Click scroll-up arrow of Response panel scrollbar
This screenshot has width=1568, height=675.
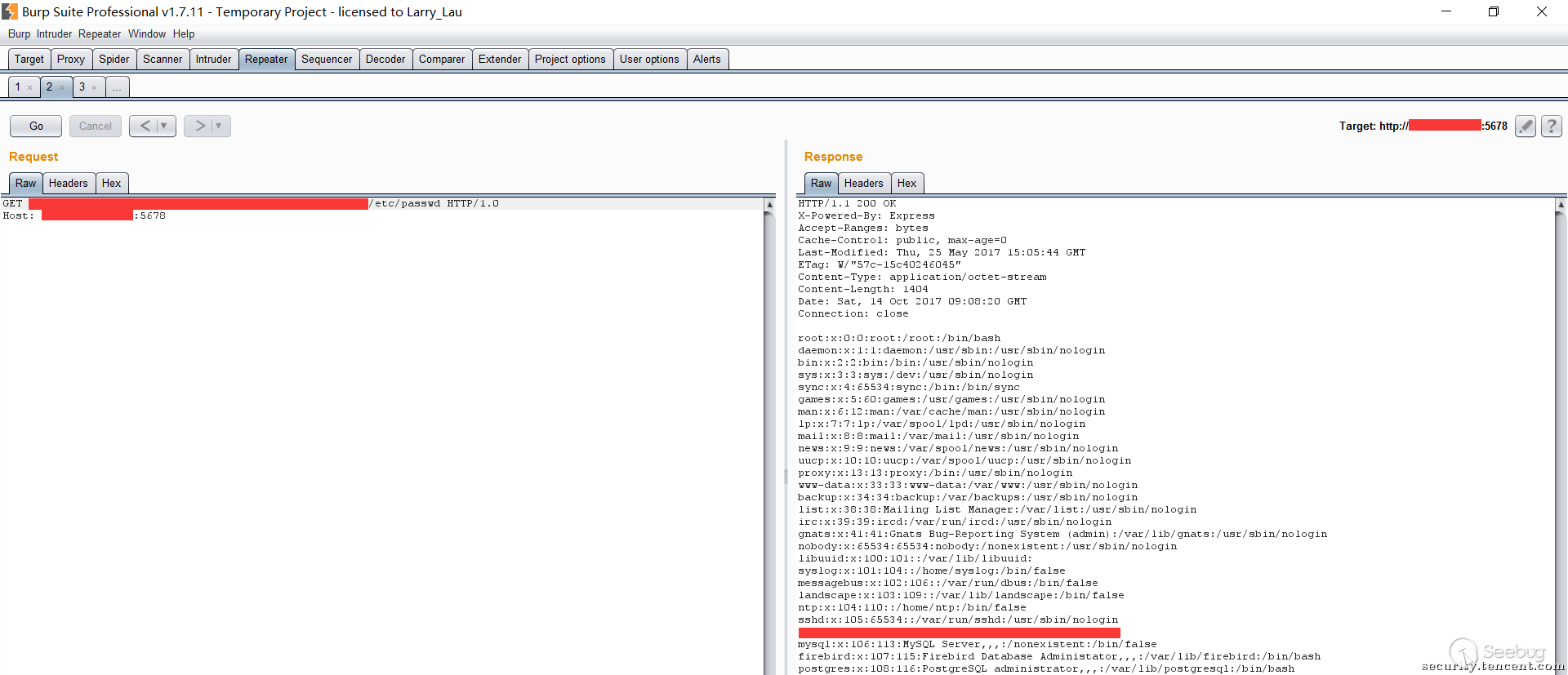(x=1561, y=204)
